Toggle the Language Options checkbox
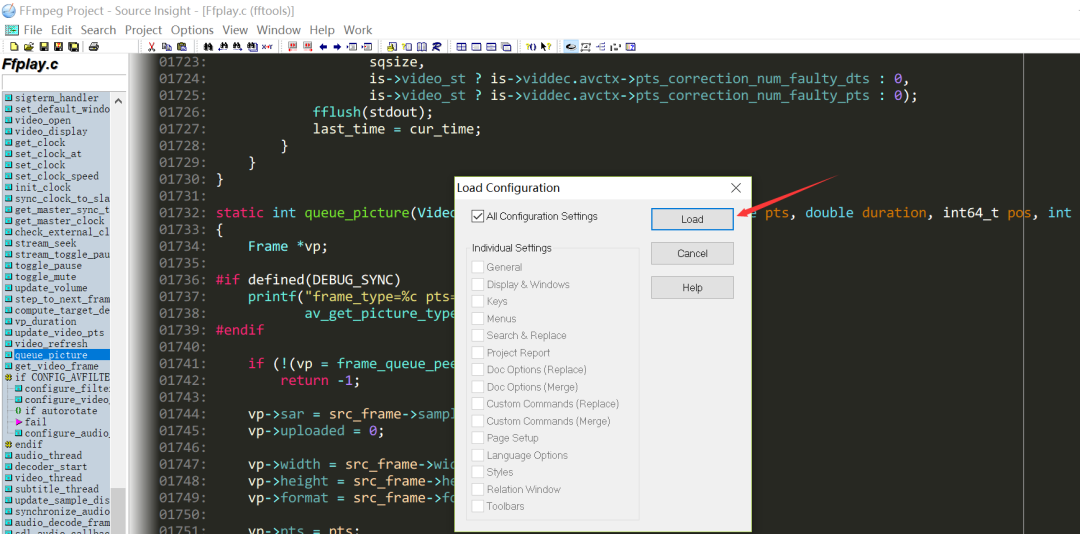Image resolution: width=1080 pixels, height=534 pixels. (x=478, y=455)
